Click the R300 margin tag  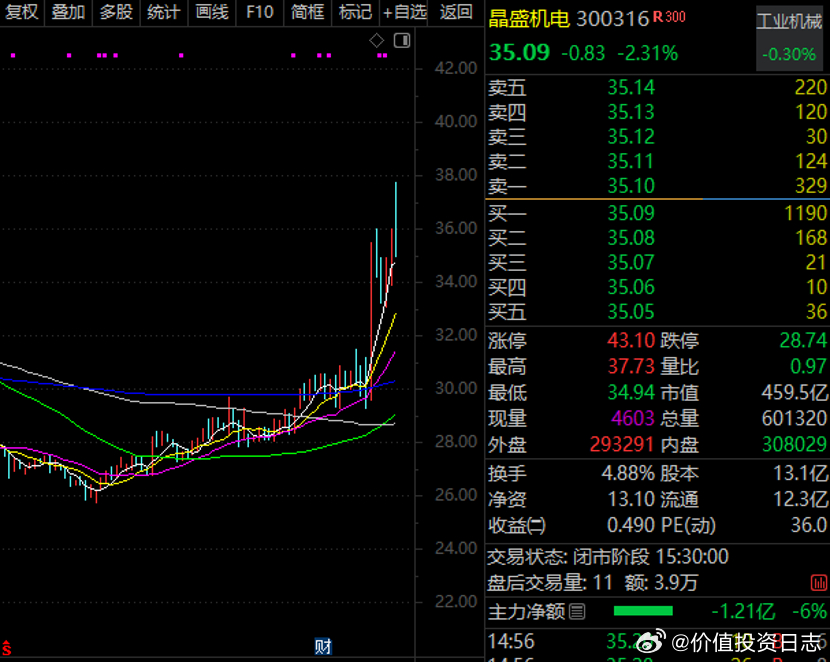tap(669, 17)
